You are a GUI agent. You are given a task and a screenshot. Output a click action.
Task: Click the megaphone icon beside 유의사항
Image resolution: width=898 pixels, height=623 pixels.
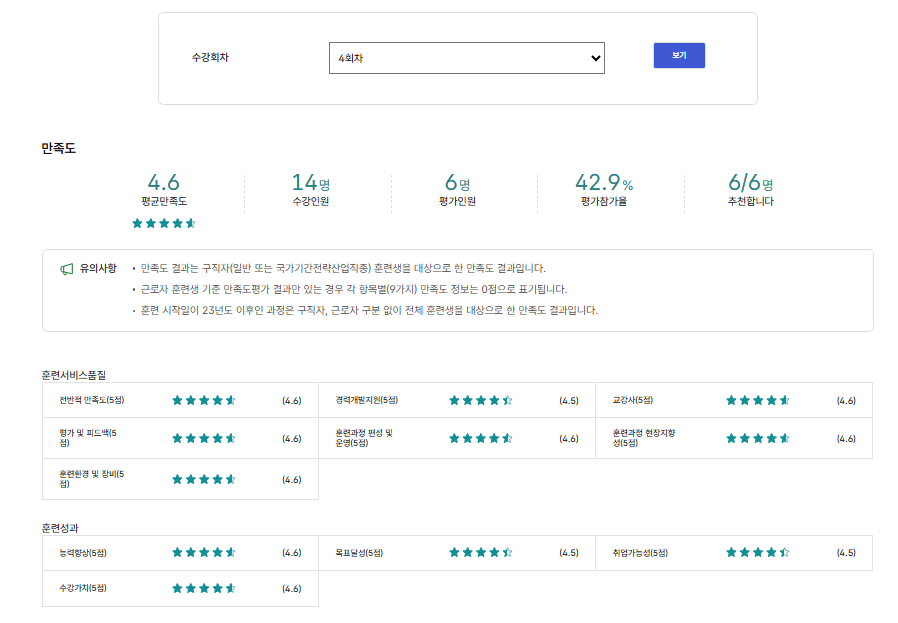pos(67,269)
